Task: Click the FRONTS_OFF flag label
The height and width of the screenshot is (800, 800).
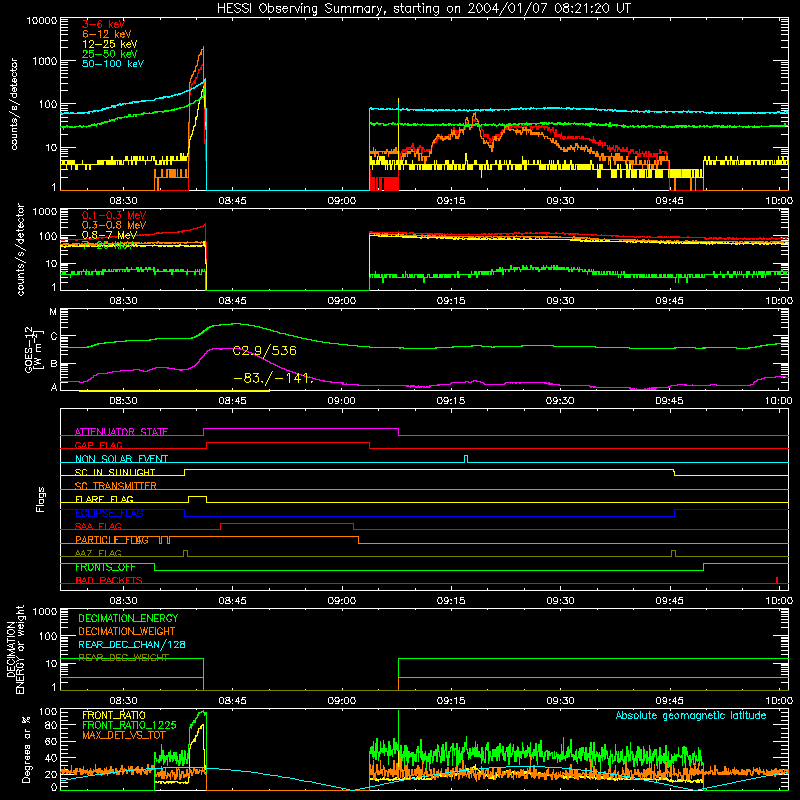Action: tap(105, 567)
